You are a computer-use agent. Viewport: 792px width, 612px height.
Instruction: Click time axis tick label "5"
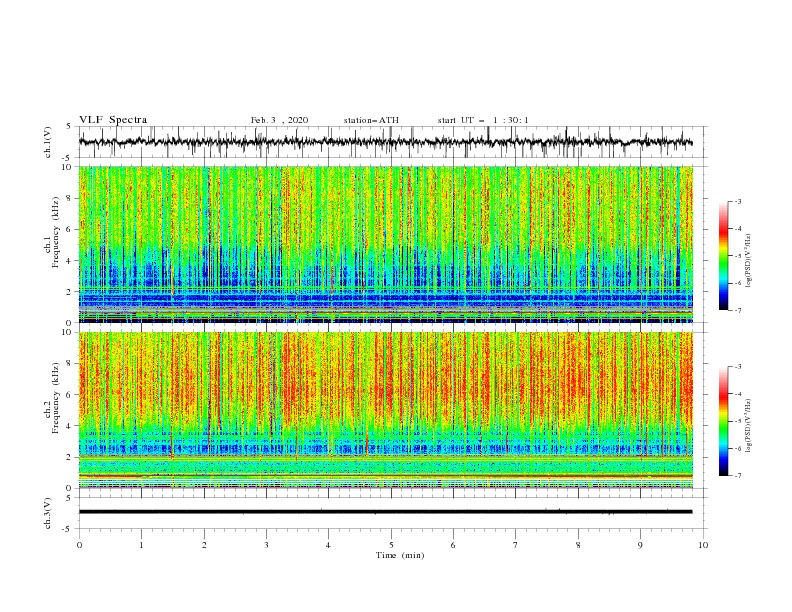tap(391, 545)
